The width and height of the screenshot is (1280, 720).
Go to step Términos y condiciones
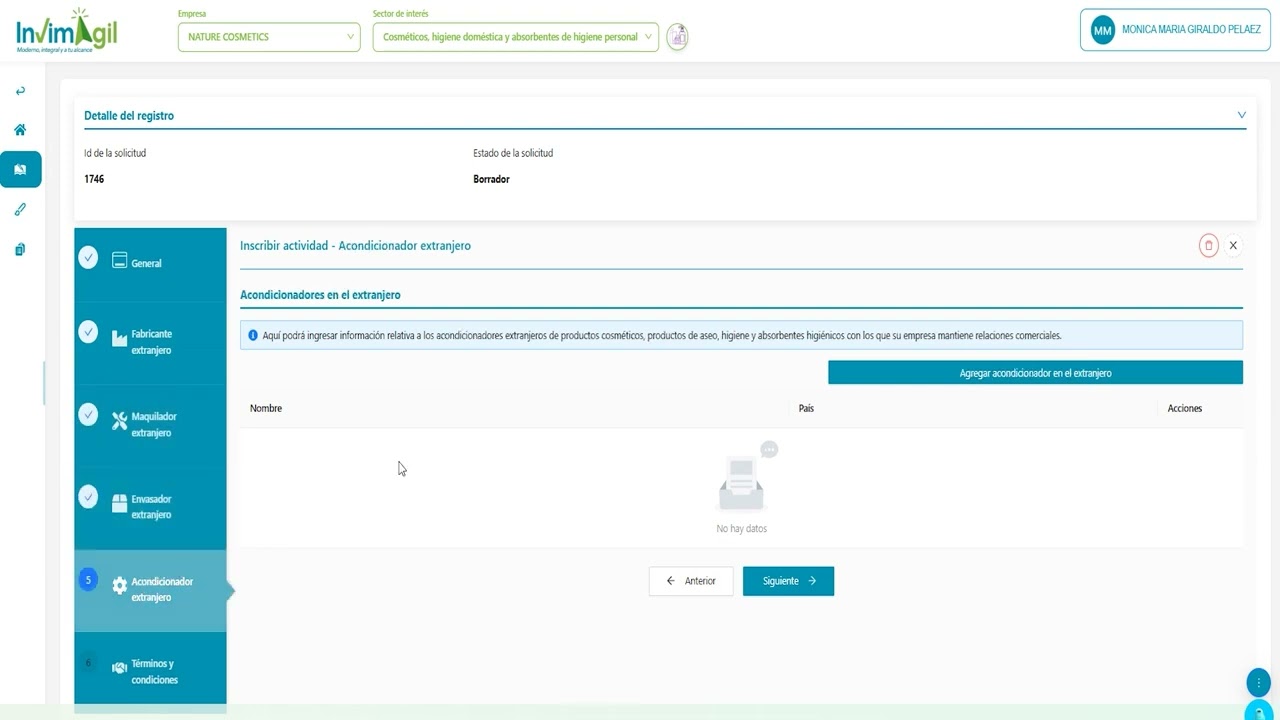point(150,671)
